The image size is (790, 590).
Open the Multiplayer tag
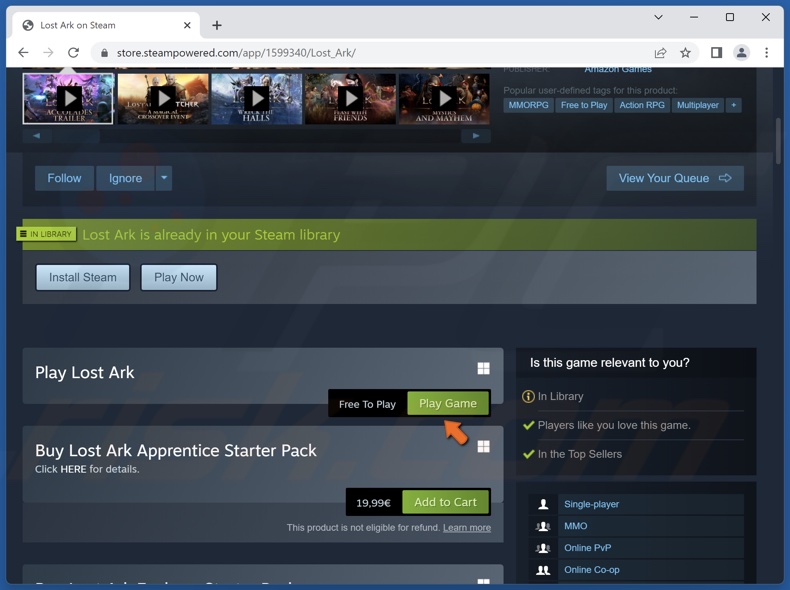pos(698,105)
